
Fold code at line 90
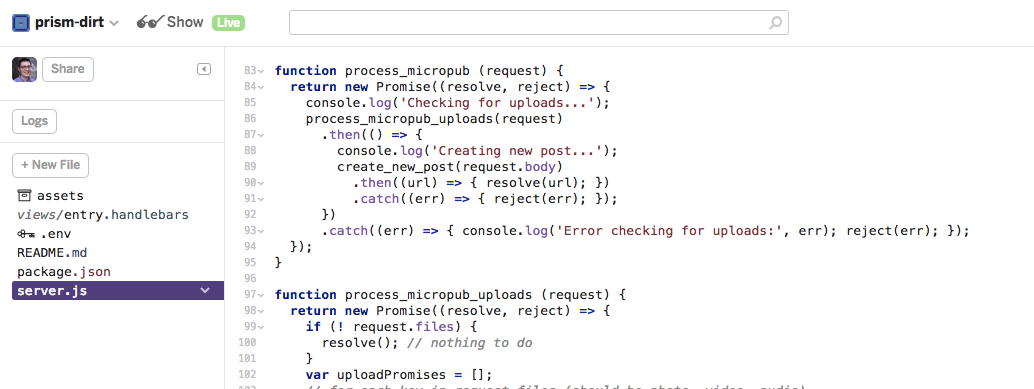click(260, 183)
